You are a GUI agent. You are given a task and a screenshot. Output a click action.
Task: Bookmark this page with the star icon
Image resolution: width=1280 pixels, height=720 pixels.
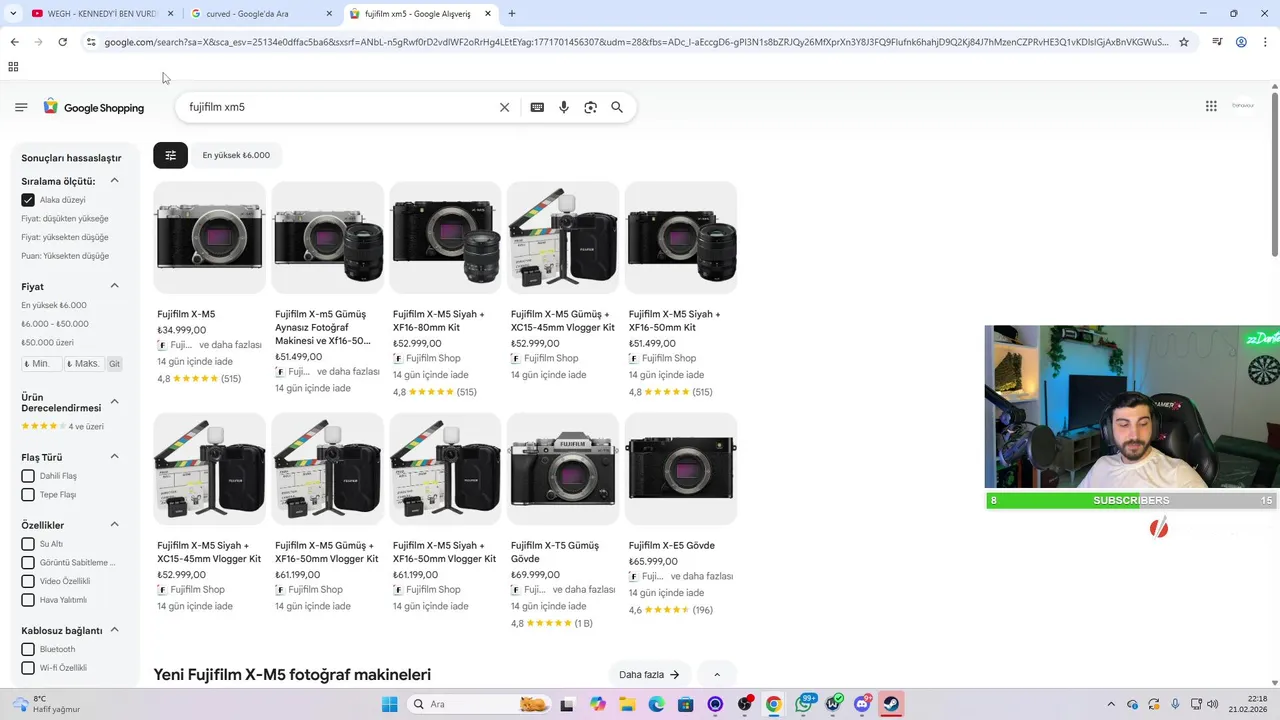1184,42
